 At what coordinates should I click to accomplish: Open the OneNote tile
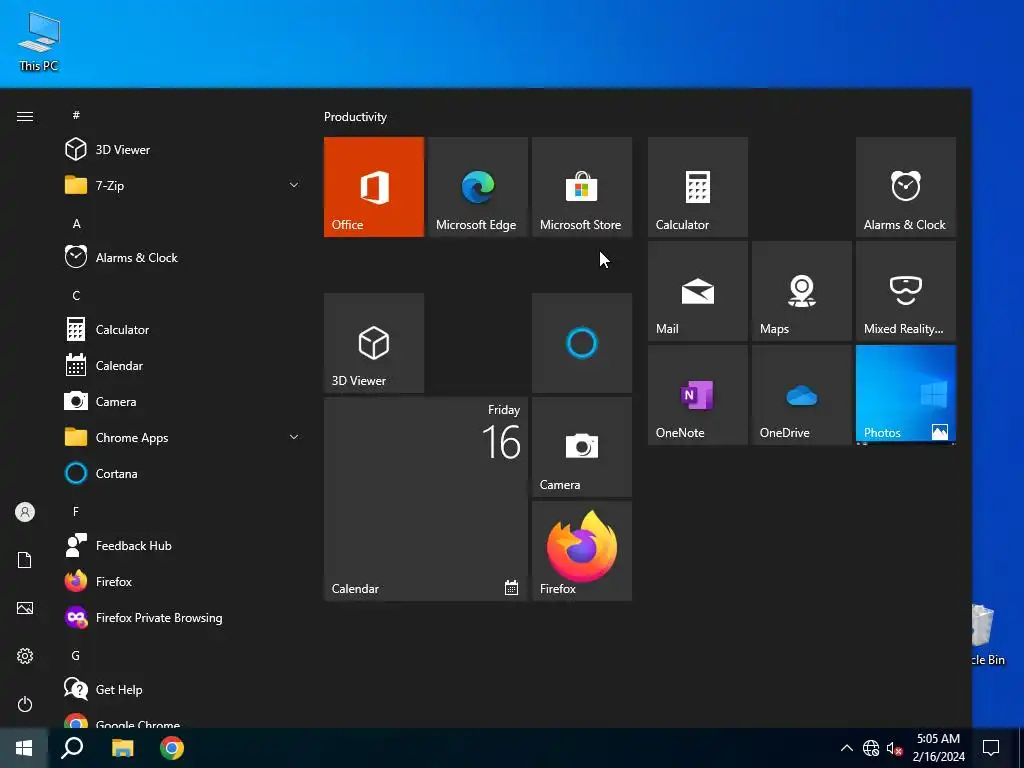[697, 394]
